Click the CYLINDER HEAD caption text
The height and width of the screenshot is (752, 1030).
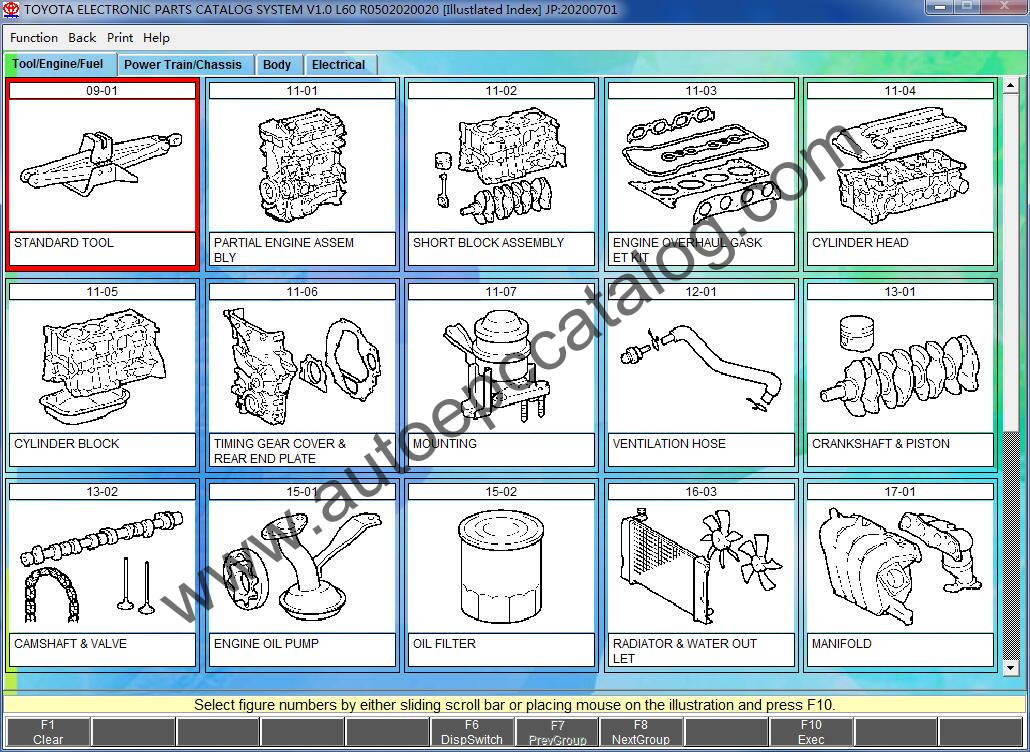pos(860,242)
